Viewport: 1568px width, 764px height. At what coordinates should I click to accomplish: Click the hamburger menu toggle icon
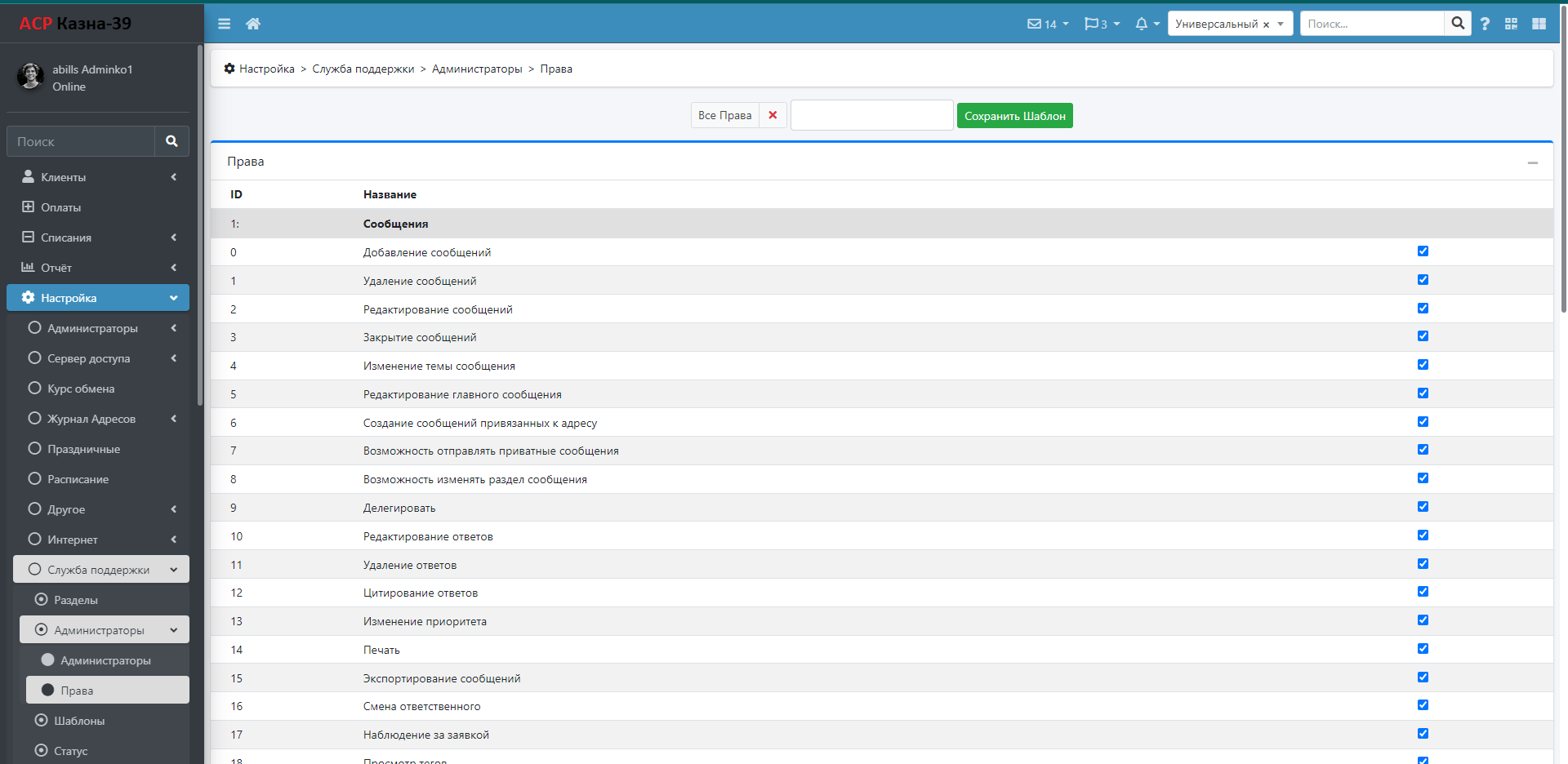pyautogui.click(x=224, y=24)
